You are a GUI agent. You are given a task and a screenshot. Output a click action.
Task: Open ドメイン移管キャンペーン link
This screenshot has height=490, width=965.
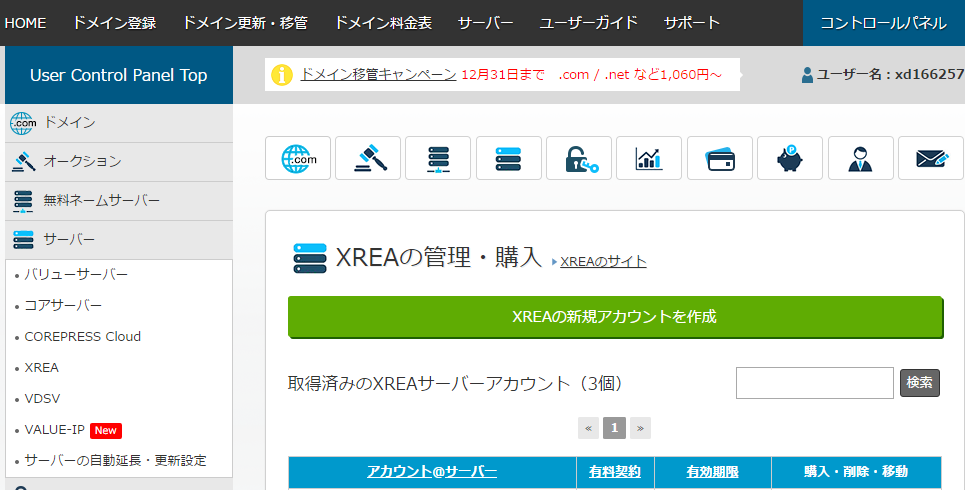[x=378, y=74]
